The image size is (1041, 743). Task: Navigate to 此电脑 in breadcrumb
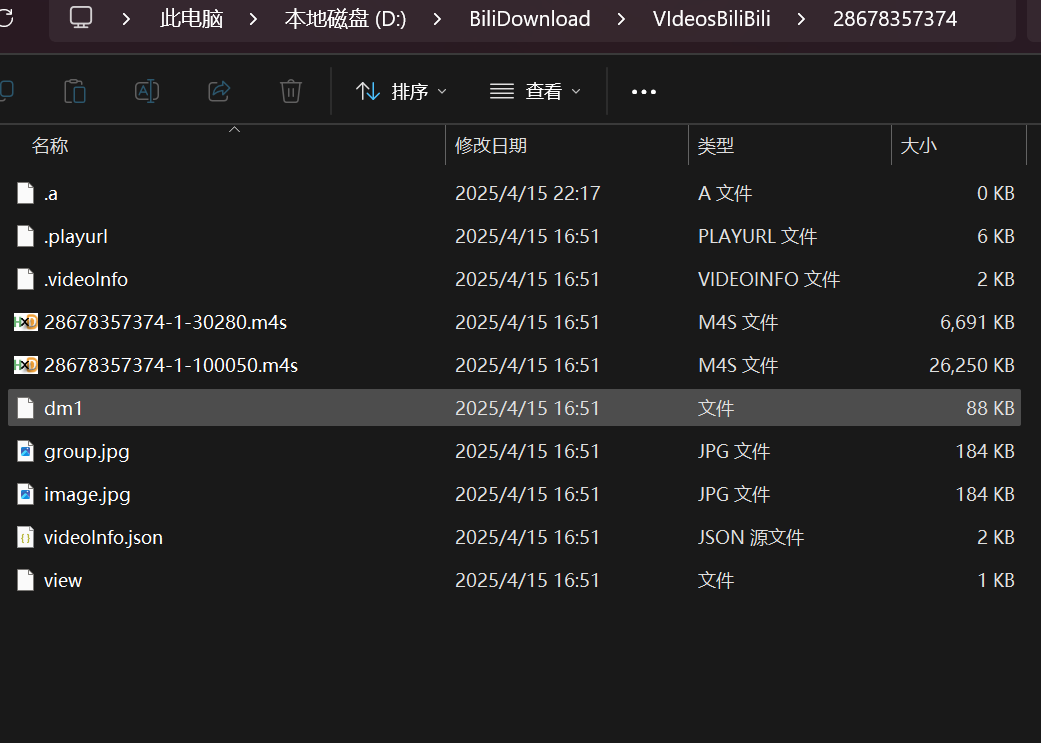(x=191, y=19)
